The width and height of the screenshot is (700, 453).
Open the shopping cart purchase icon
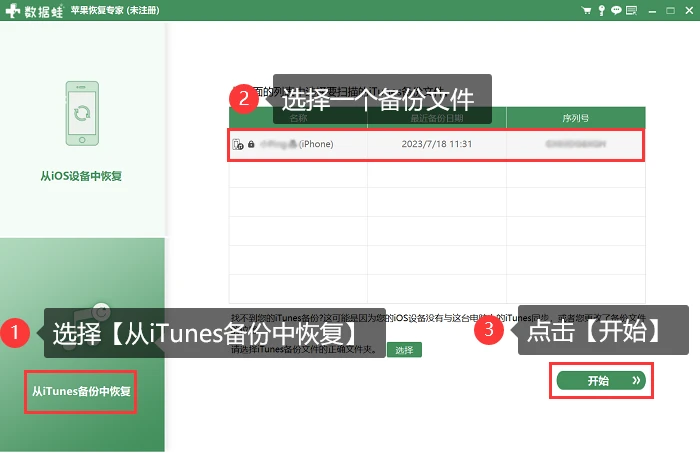[x=586, y=10]
